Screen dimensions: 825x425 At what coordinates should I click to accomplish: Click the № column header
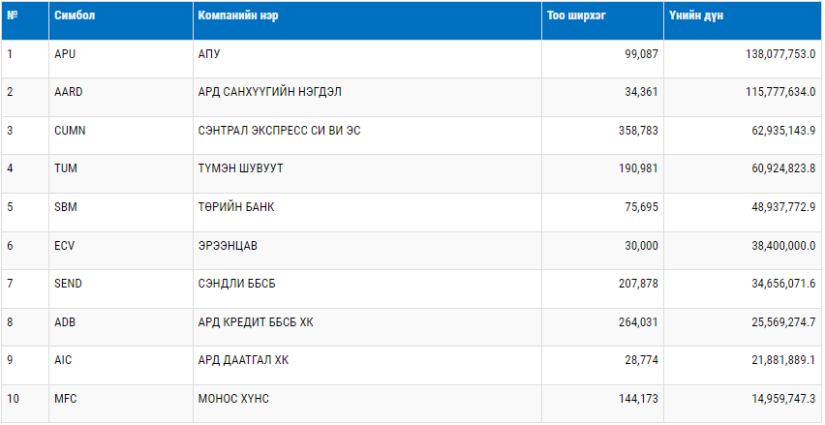[13, 16]
